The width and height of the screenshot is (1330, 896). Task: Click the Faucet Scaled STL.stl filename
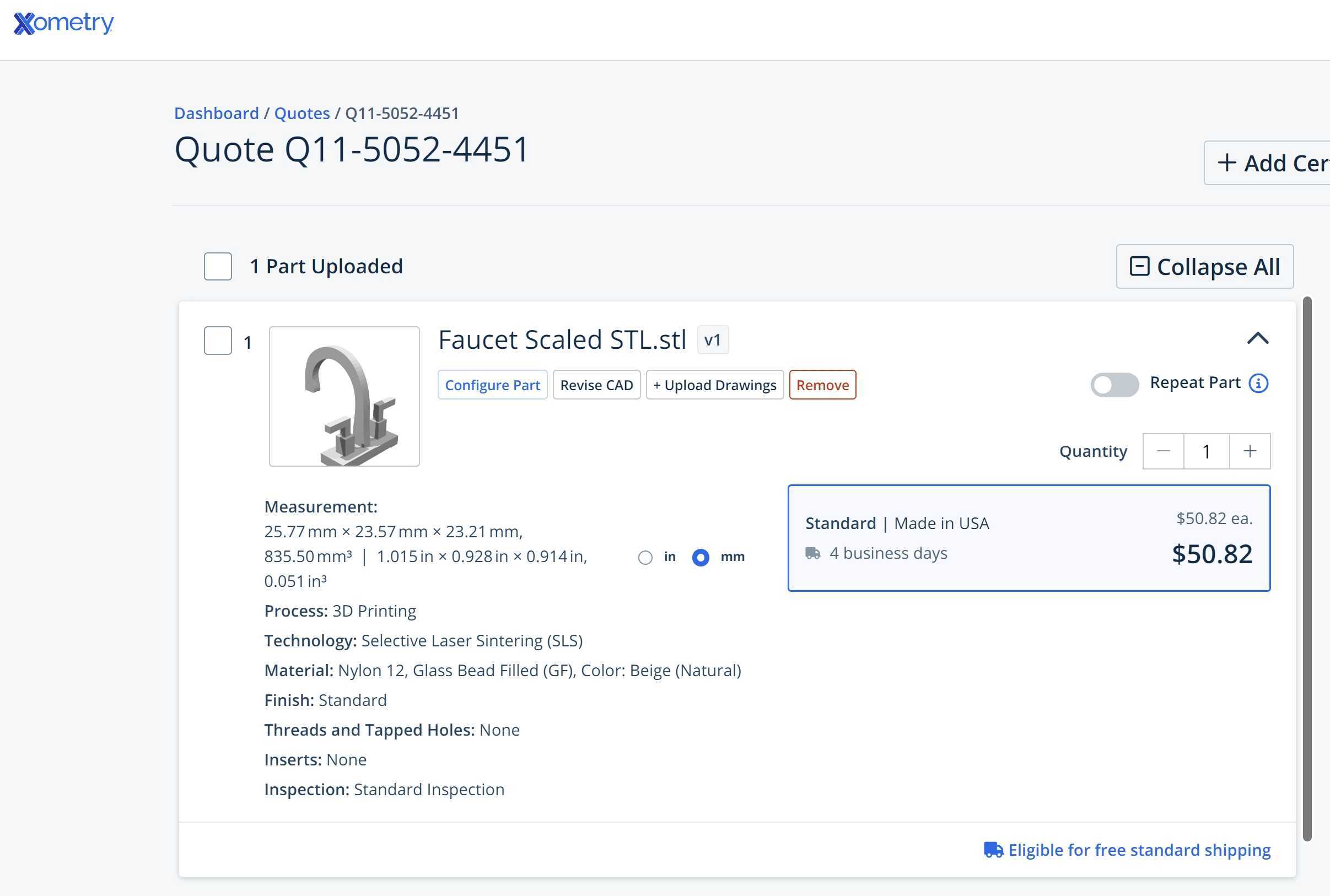[562, 339]
